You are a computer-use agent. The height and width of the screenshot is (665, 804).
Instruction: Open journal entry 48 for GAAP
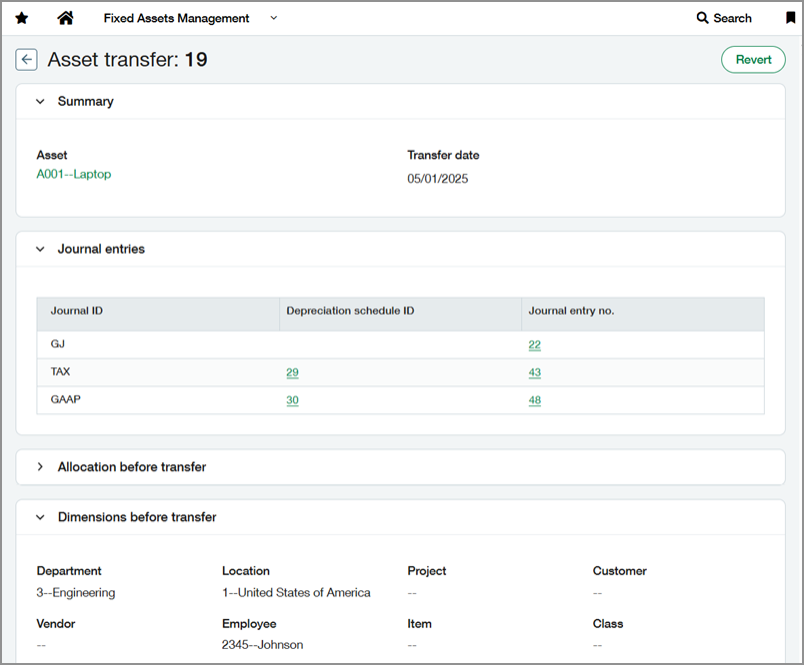(534, 399)
